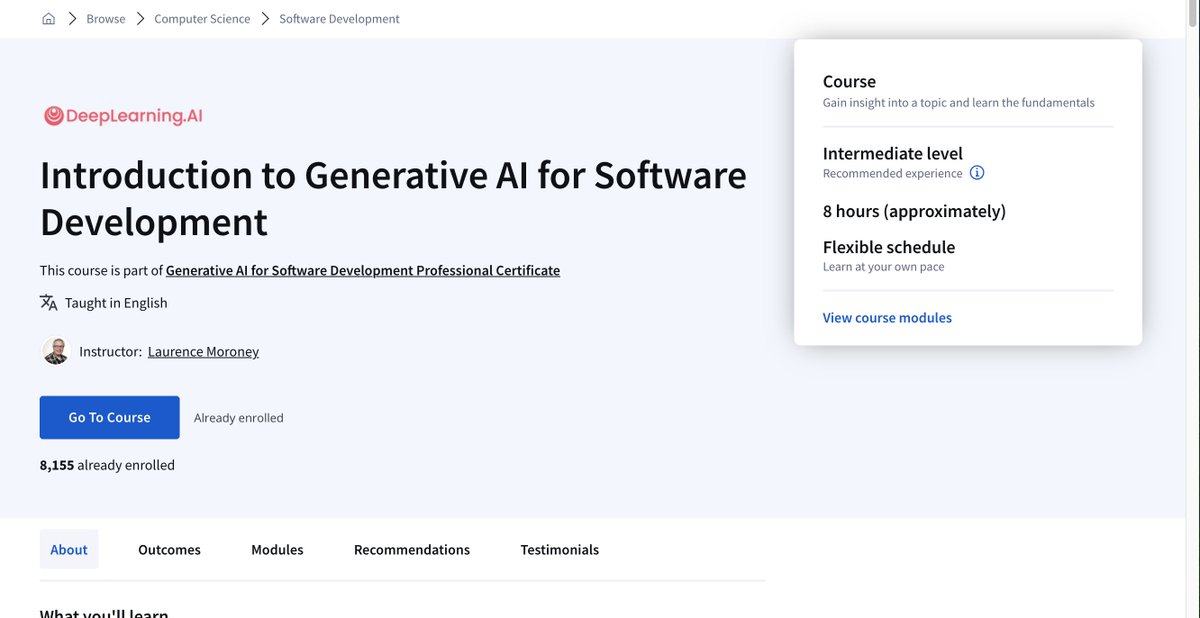Click the Go To Course button
Image resolution: width=1200 pixels, height=618 pixels.
[x=110, y=417]
